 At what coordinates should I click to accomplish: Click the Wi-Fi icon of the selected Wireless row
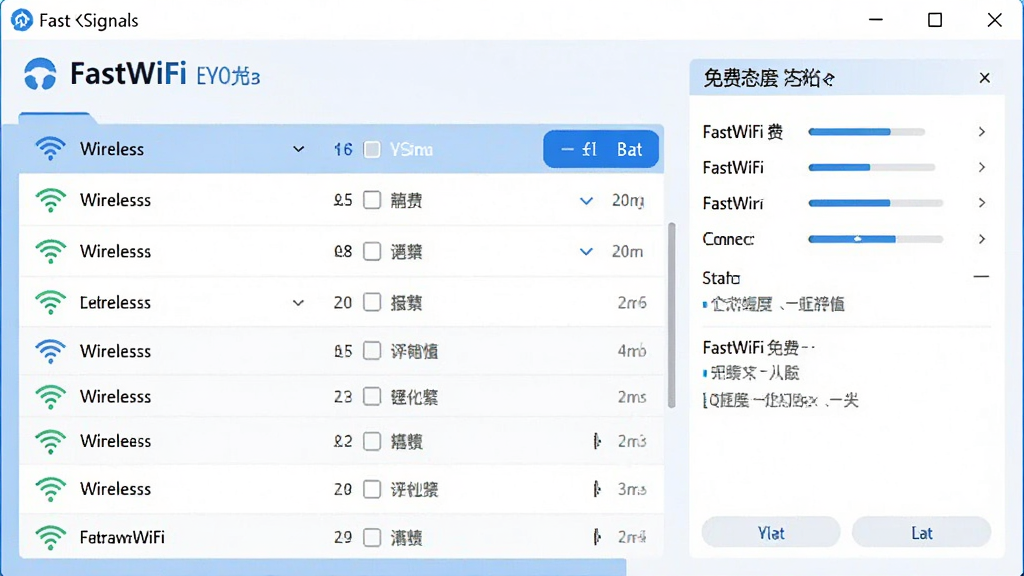click(x=50, y=149)
